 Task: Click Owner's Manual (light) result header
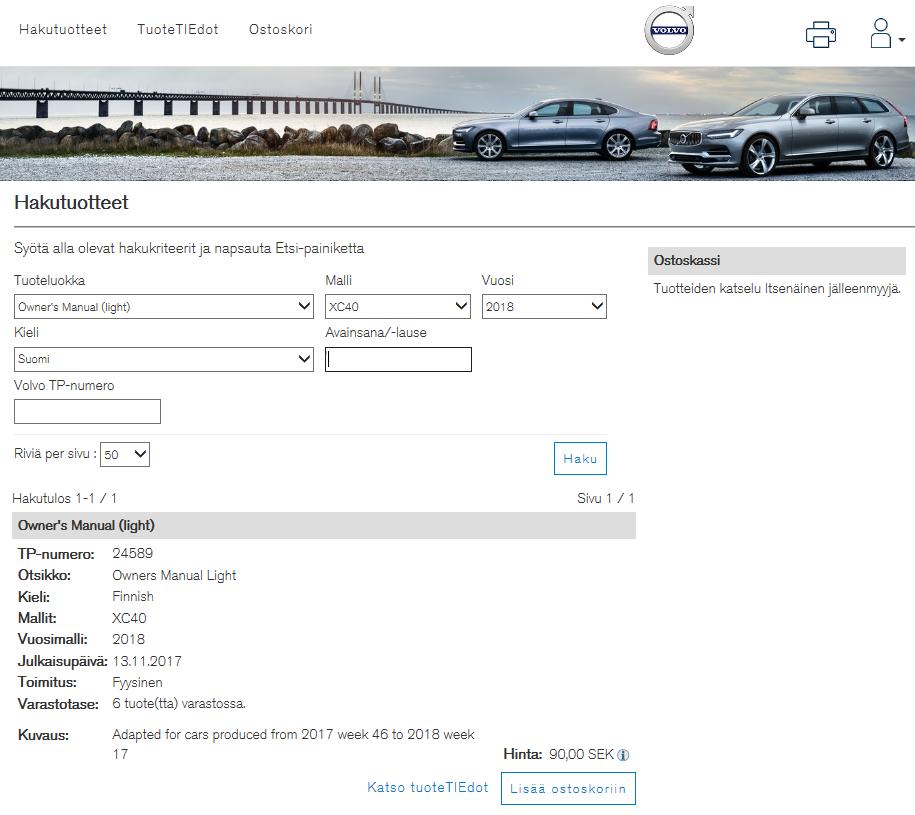tap(324, 525)
